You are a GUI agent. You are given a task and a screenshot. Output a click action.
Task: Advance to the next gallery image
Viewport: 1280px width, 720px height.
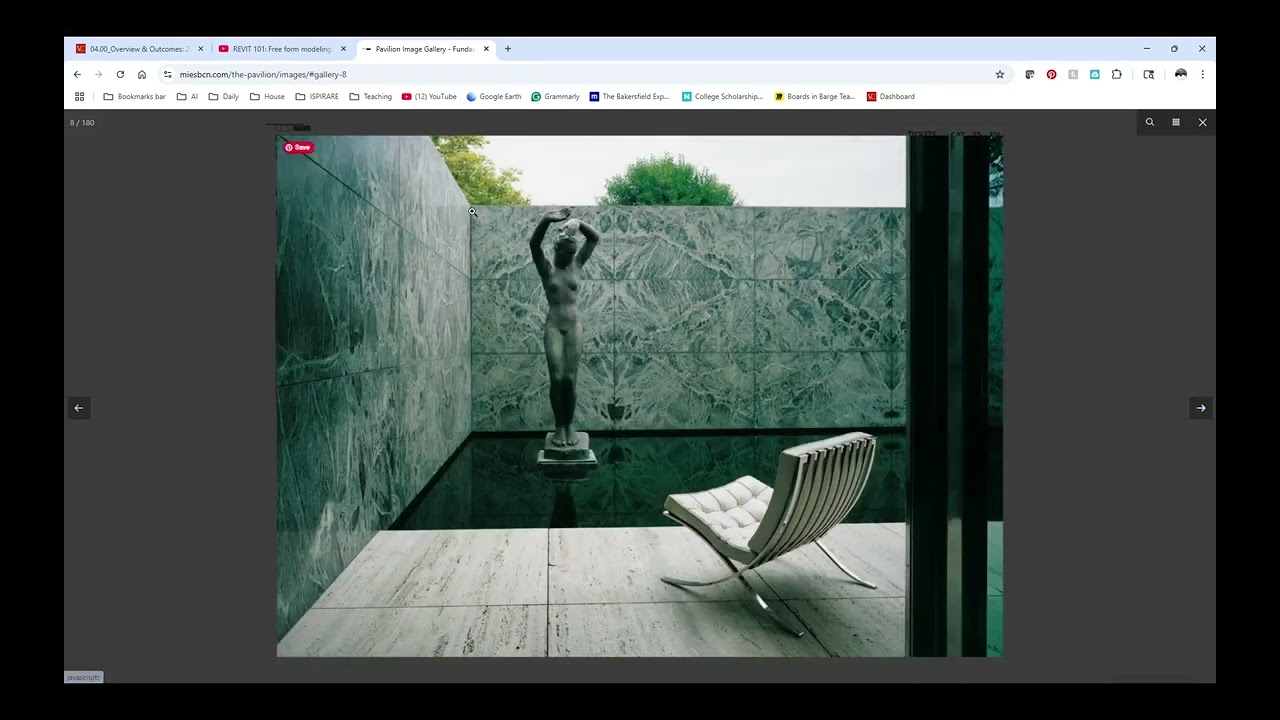click(x=1201, y=408)
